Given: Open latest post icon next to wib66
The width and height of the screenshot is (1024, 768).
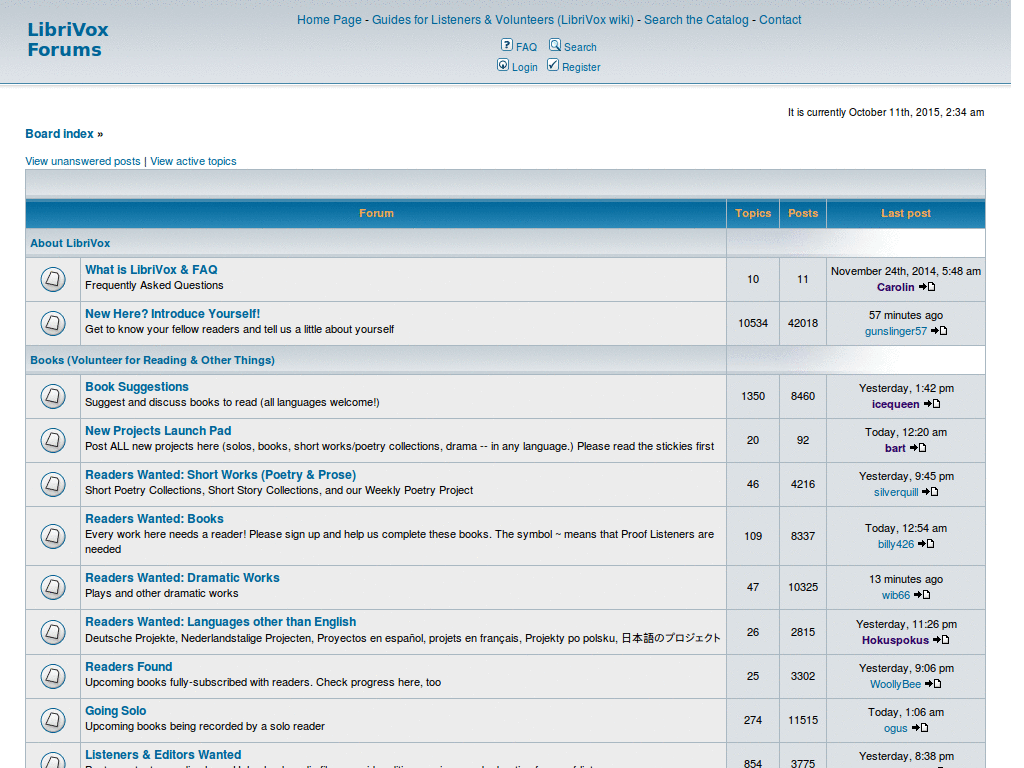Looking at the screenshot, I should 922,594.
